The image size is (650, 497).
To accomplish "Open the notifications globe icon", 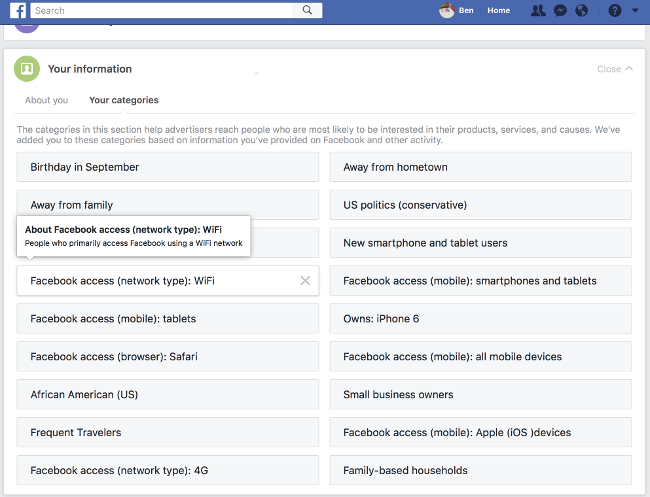I will (x=582, y=11).
